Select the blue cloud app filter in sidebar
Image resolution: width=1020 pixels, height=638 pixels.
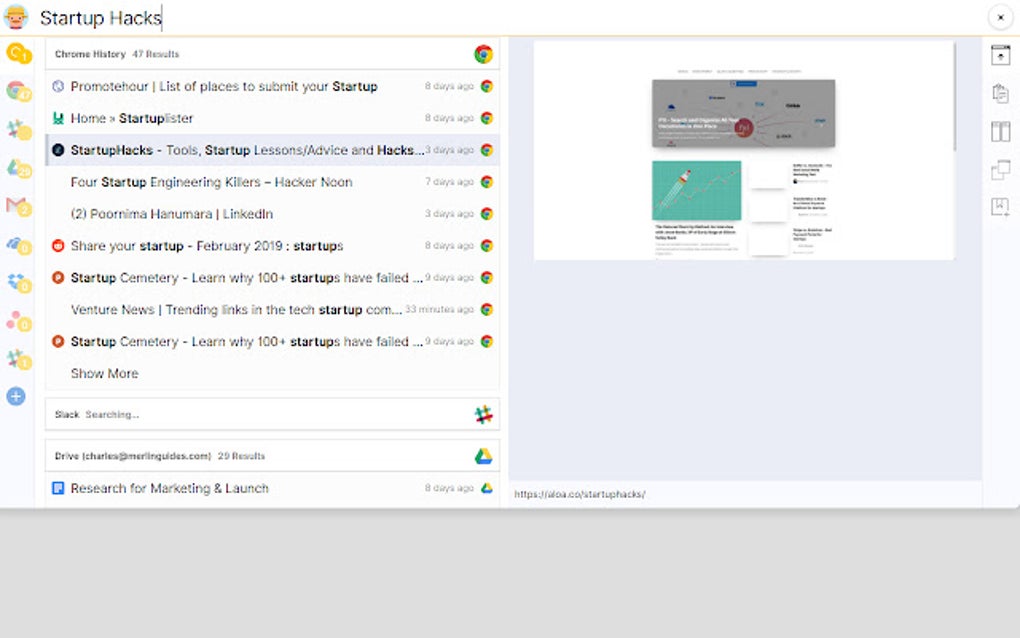(x=18, y=245)
